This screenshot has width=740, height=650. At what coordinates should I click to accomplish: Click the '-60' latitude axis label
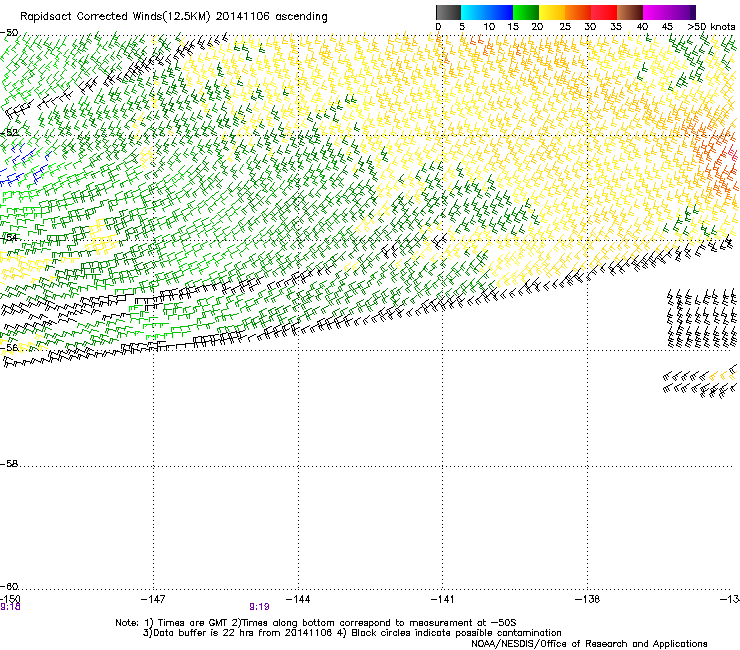9,586
